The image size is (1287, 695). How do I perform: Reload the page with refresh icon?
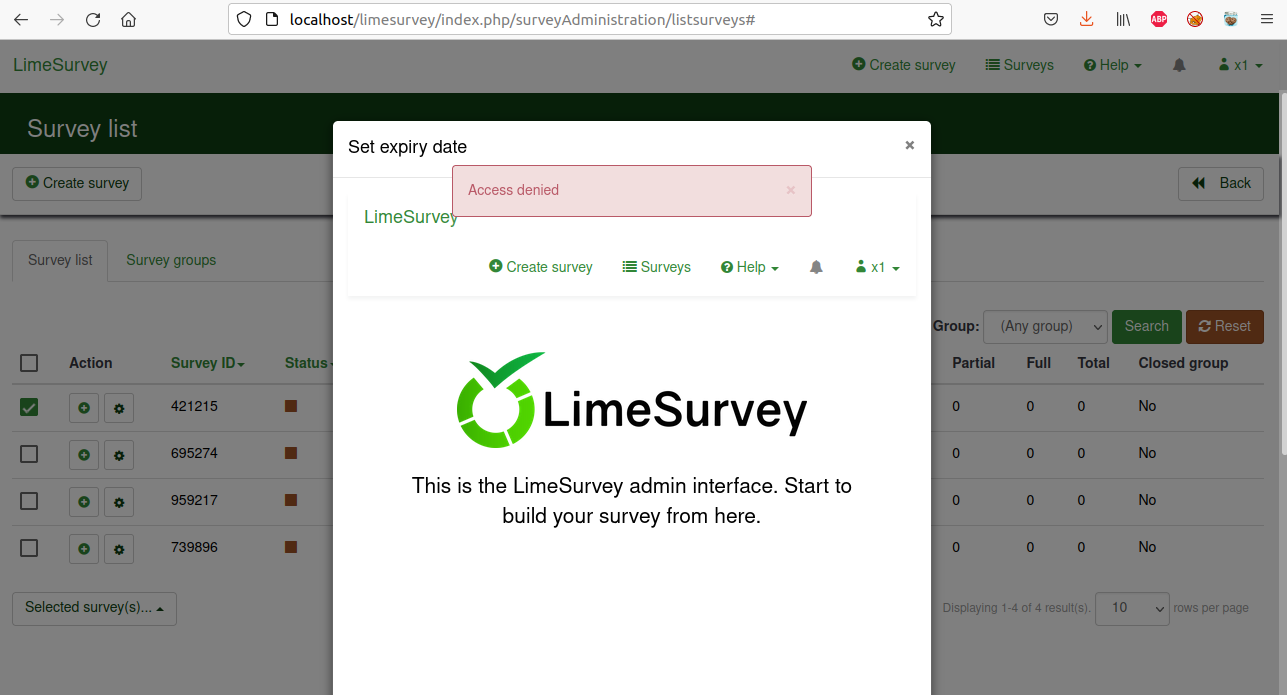93,19
